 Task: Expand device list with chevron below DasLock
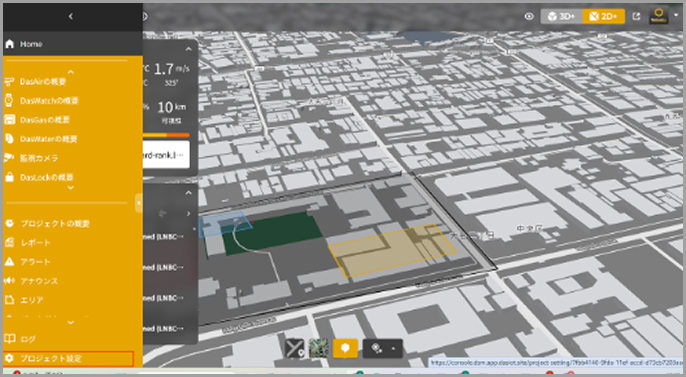click(x=71, y=188)
